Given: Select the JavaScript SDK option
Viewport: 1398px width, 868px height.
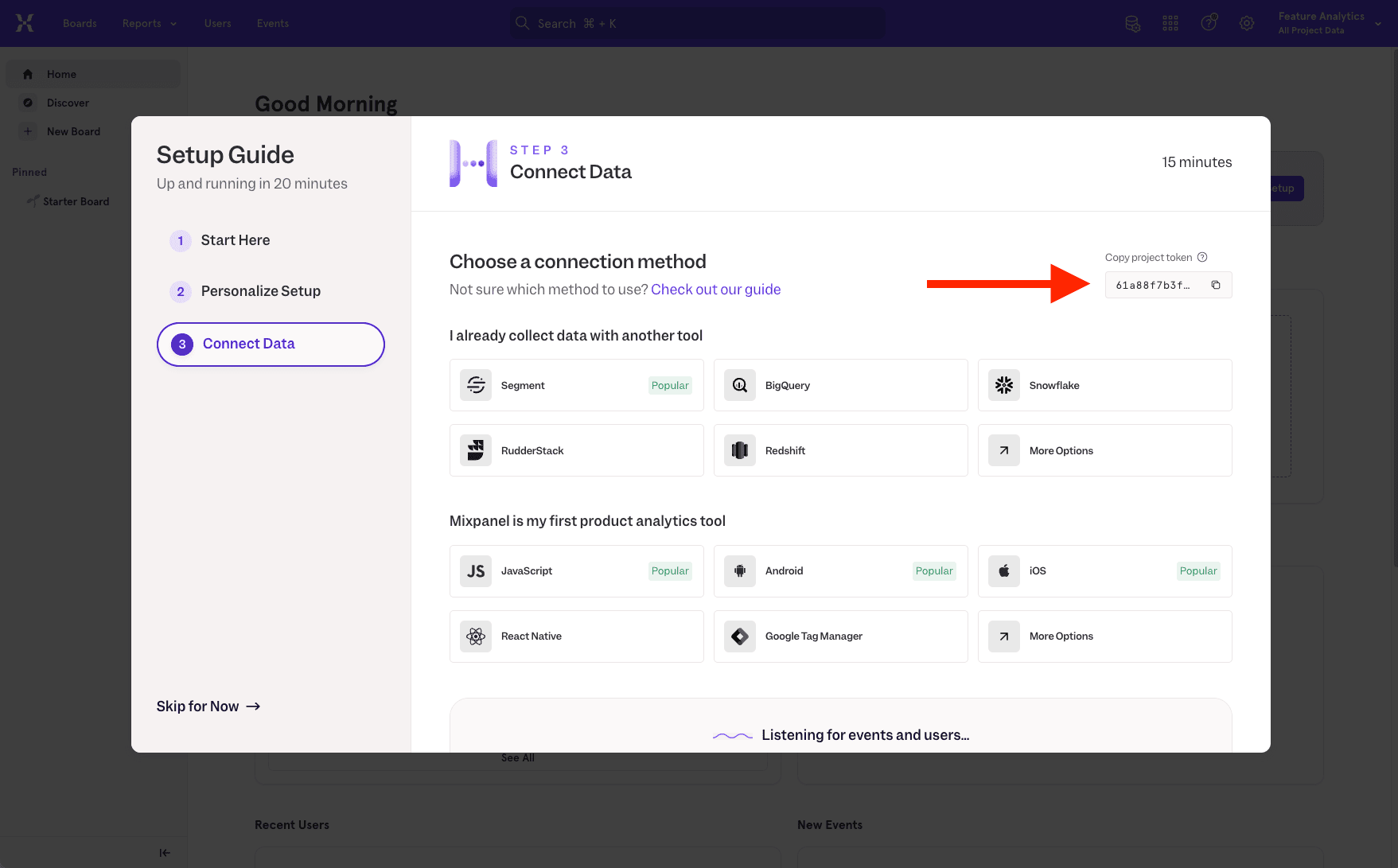Looking at the screenshot, I should 576,570.
